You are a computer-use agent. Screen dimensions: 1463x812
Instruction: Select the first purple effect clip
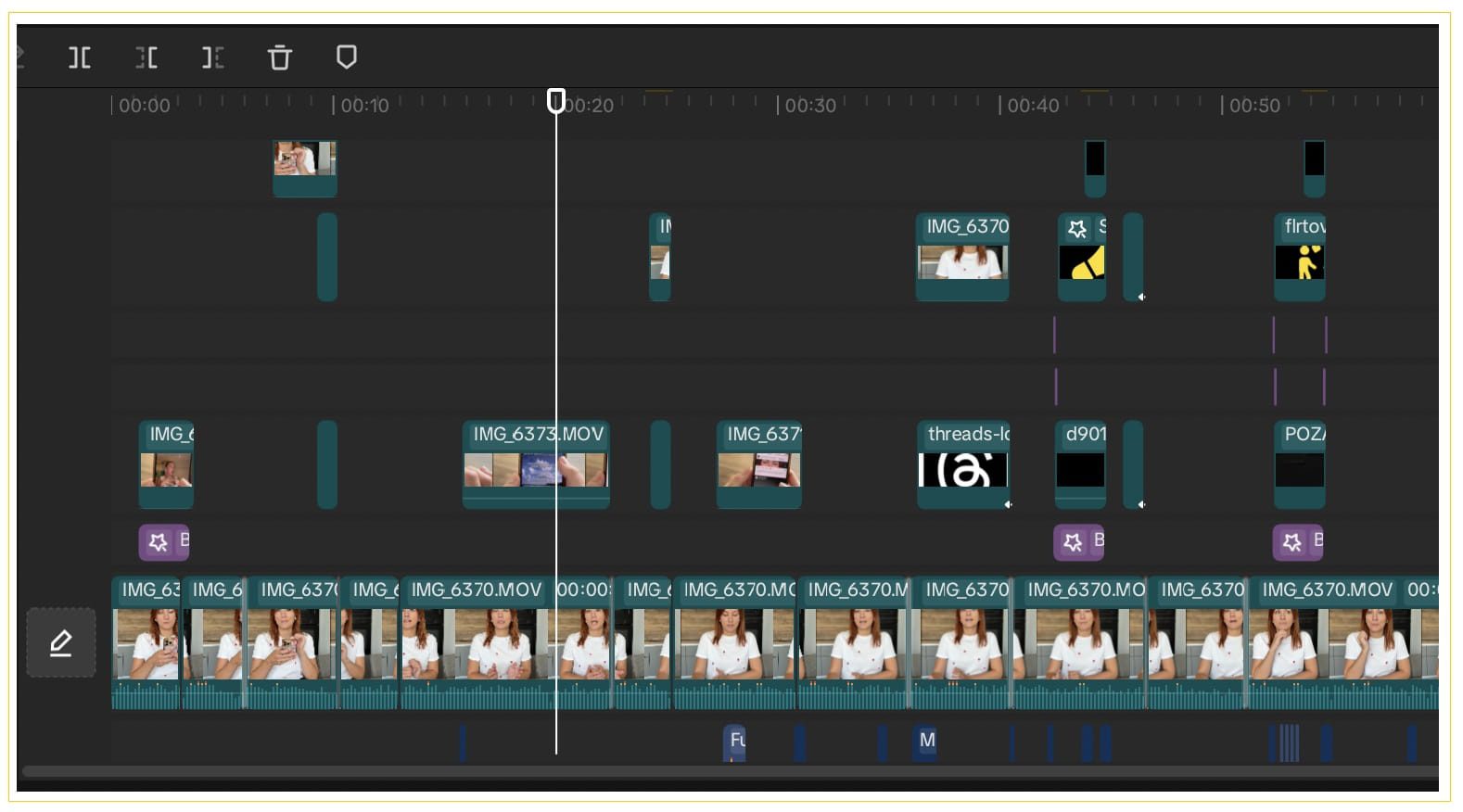click(164, 542)
